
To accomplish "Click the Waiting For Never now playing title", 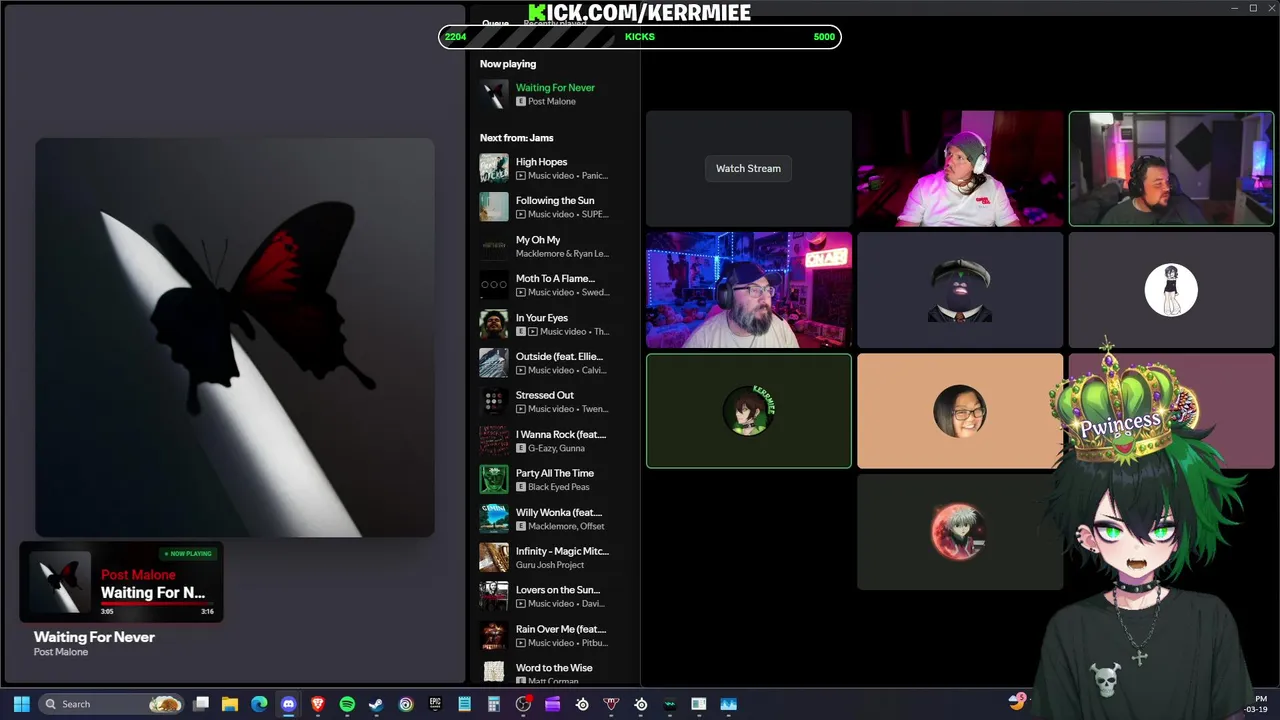I will click(555, 88).
